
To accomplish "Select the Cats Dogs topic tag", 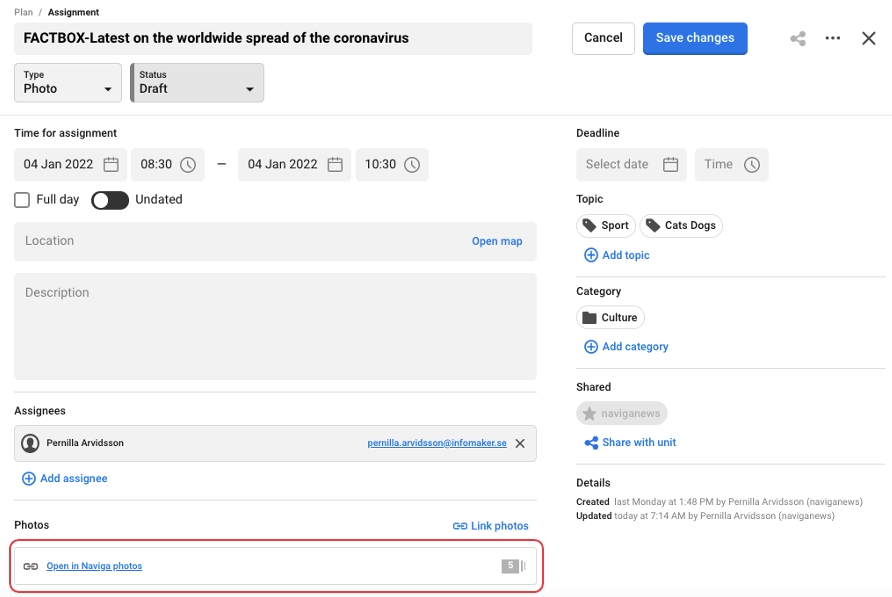I will [x=681, y=226].
